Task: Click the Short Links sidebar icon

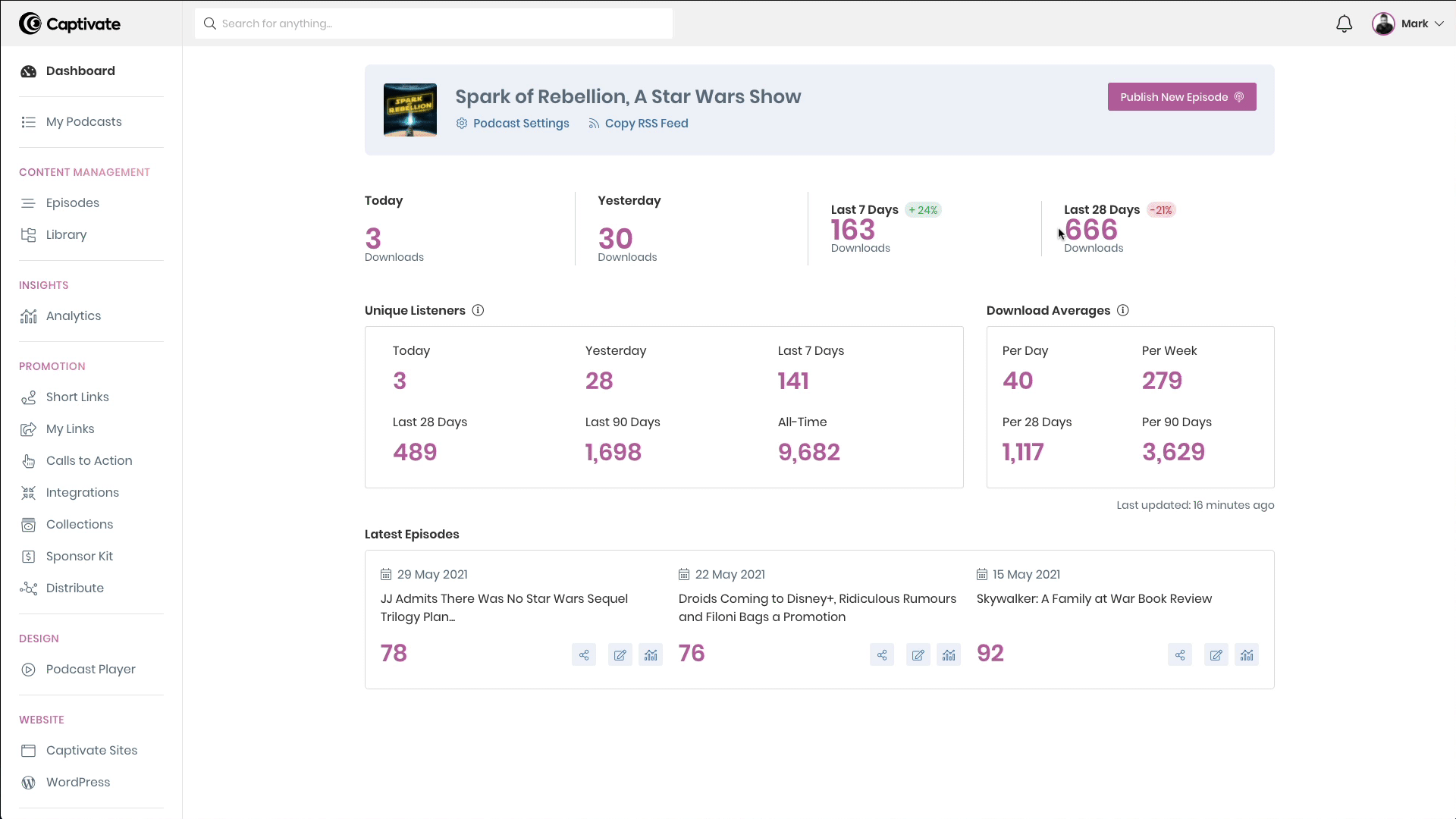Action: tap(28, 397)
